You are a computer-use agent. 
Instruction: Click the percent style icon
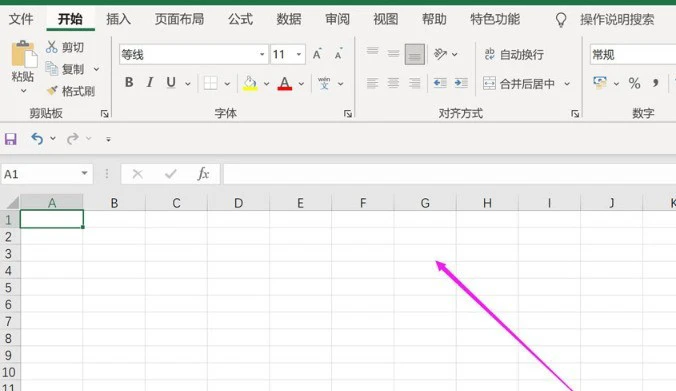(x=634, y=83)
